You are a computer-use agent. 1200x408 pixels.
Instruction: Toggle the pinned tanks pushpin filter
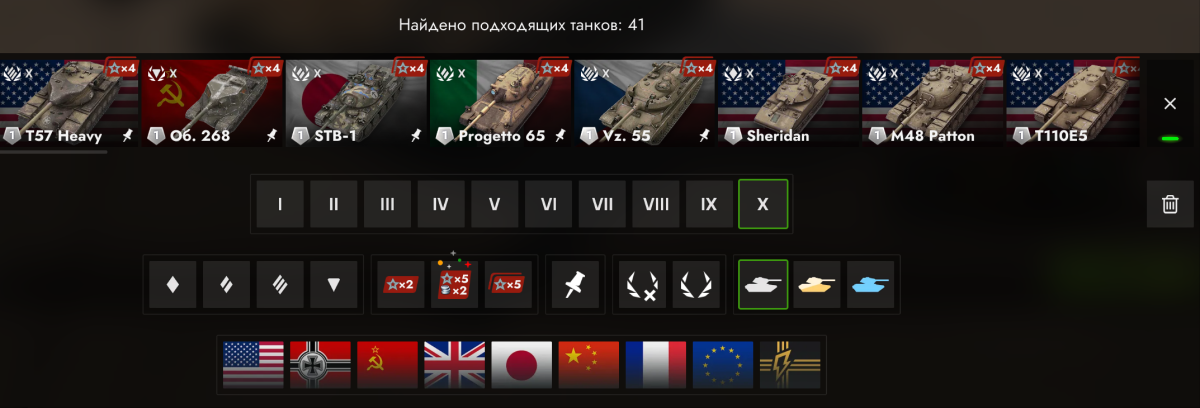click(x=574, y=285)
